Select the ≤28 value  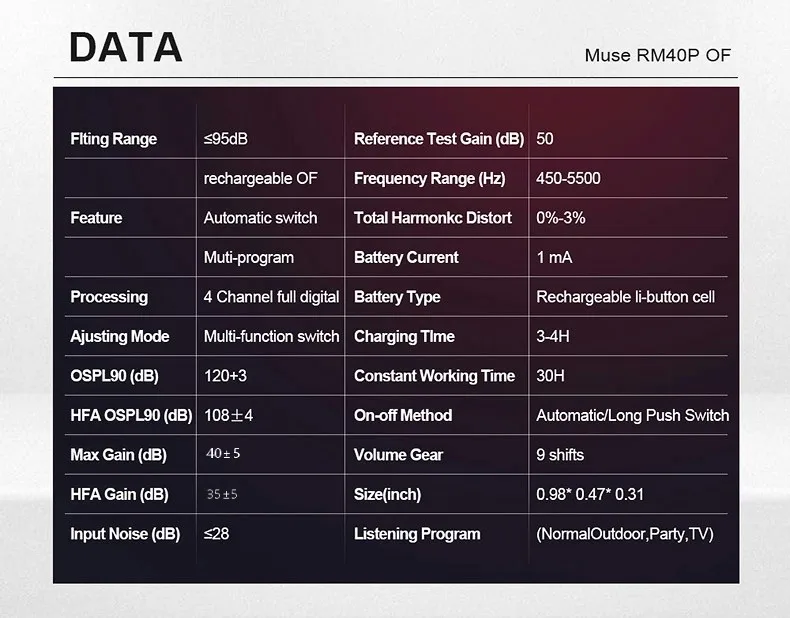click(216, 534)
